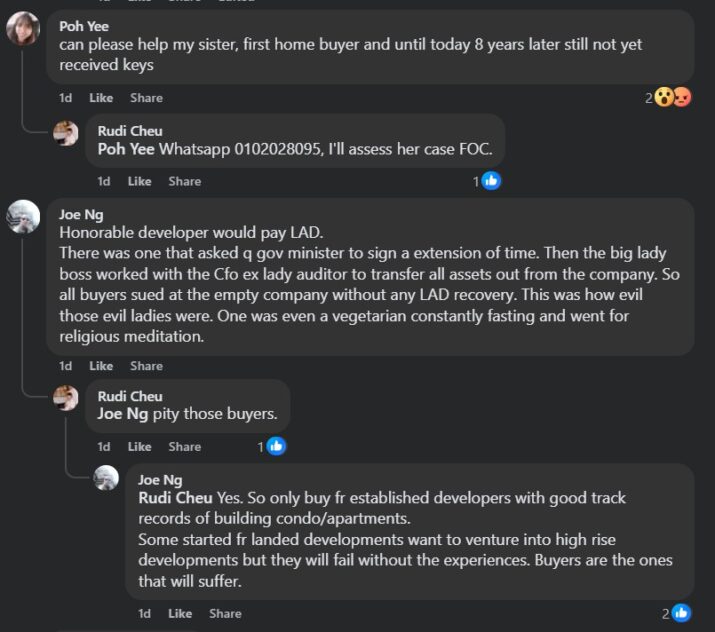Viewport: 715px width, 632px height.
Task: Like Rudi Cheu's Whatsapp reply
Action: [x=140, y=181]
